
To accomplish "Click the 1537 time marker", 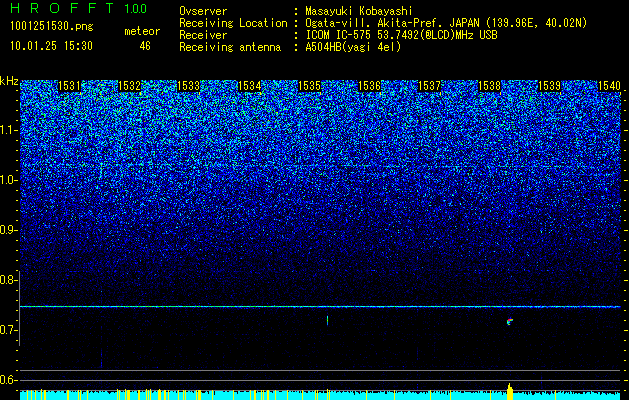I will coord(429,86).
